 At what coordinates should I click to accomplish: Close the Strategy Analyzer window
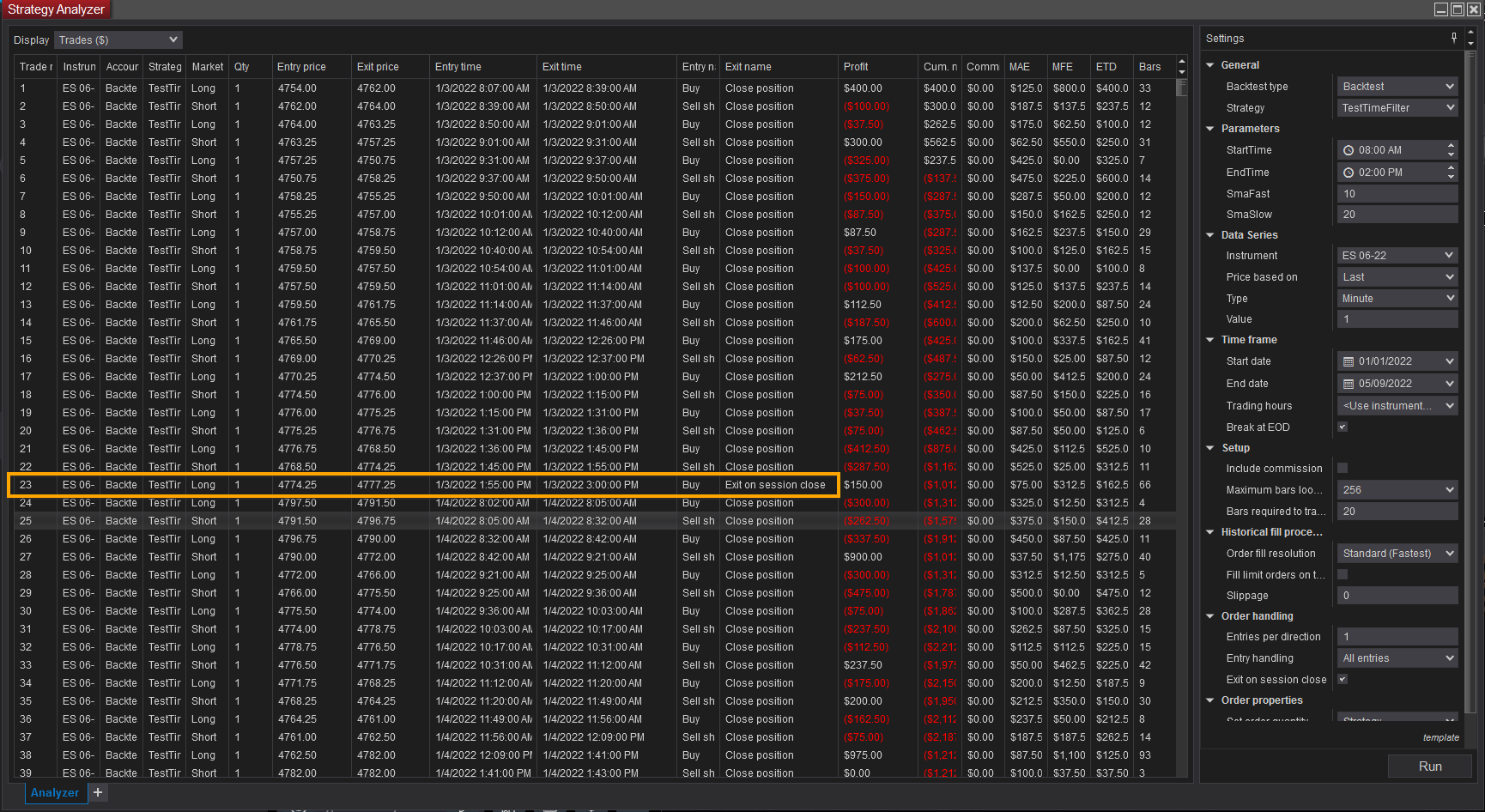pos(1474,9)
